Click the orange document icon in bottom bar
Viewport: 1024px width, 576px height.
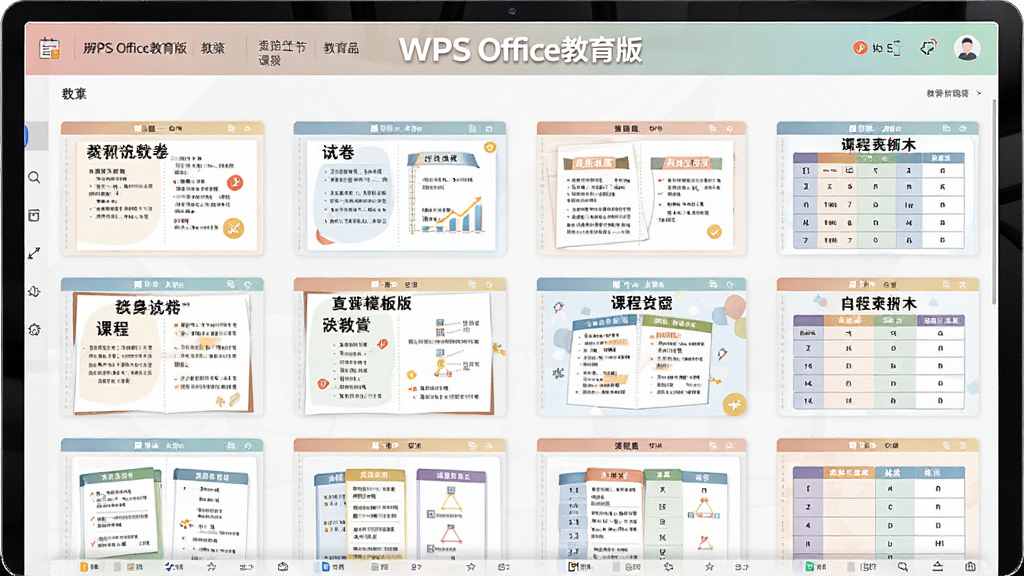point(84,567)
